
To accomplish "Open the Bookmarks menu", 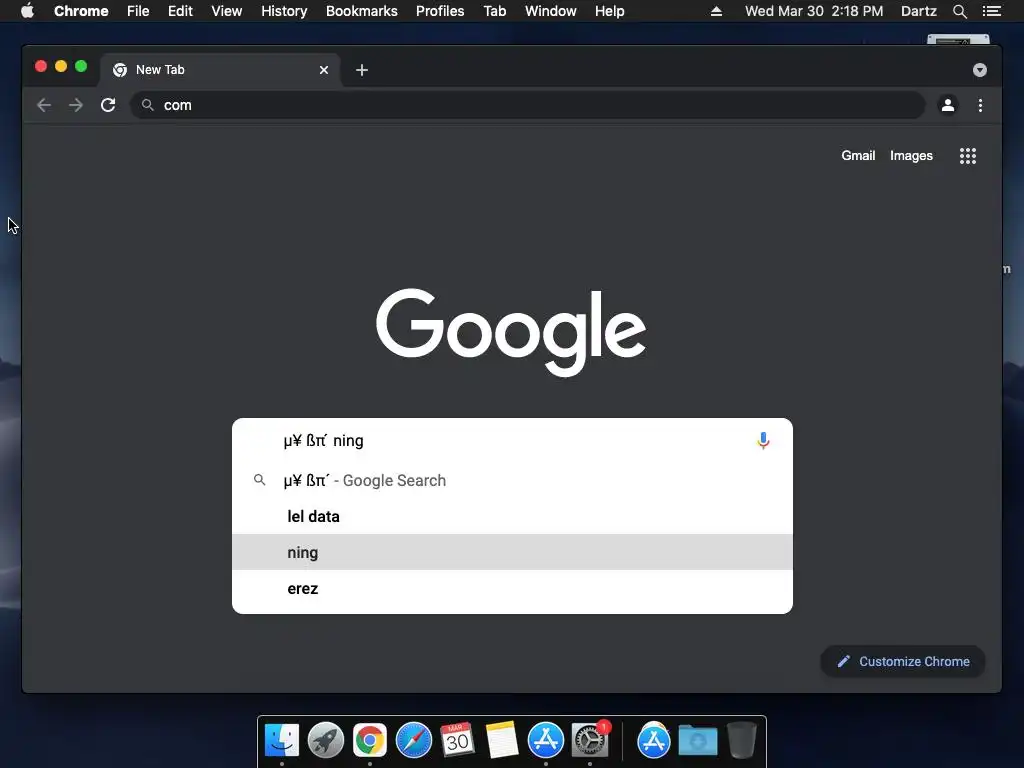I will 362,11.
